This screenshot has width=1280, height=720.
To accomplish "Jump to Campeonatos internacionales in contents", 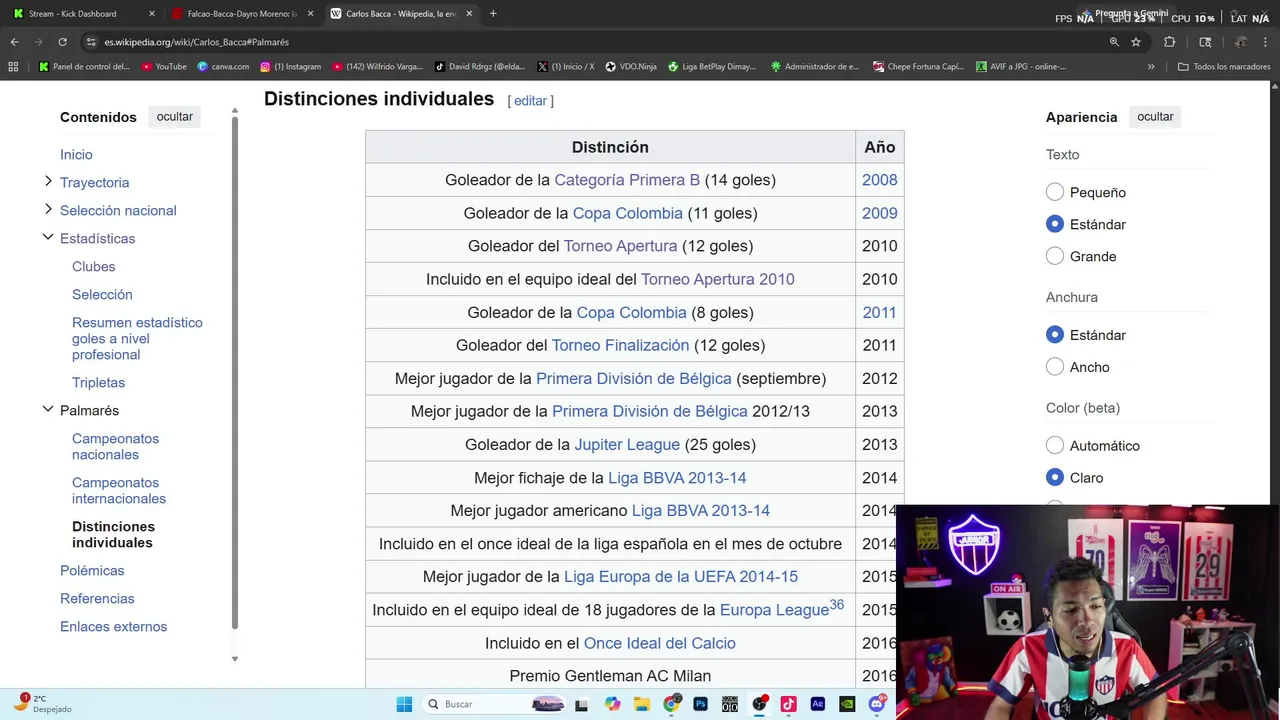I will pos(119,491).
